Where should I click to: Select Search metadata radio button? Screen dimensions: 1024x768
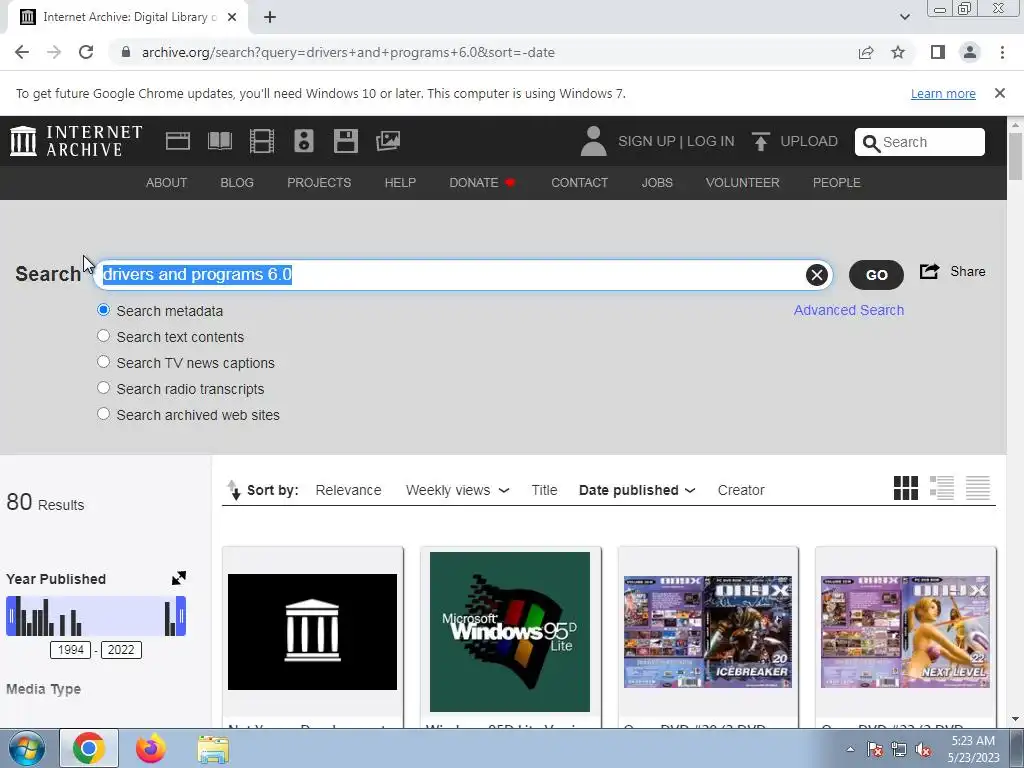click(x=103, y=310)
